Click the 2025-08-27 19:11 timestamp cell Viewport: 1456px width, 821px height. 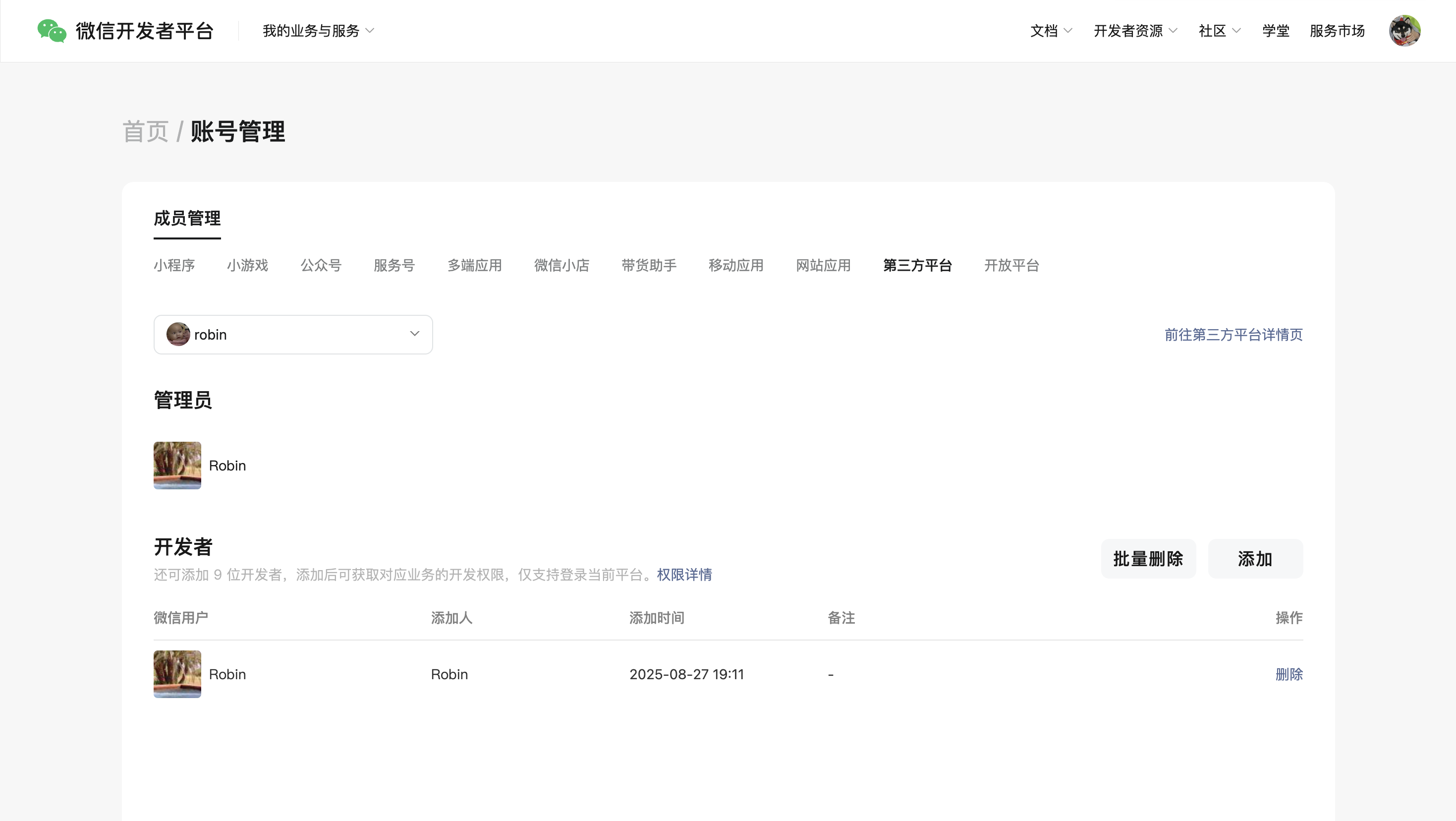[x=687, y=674]
